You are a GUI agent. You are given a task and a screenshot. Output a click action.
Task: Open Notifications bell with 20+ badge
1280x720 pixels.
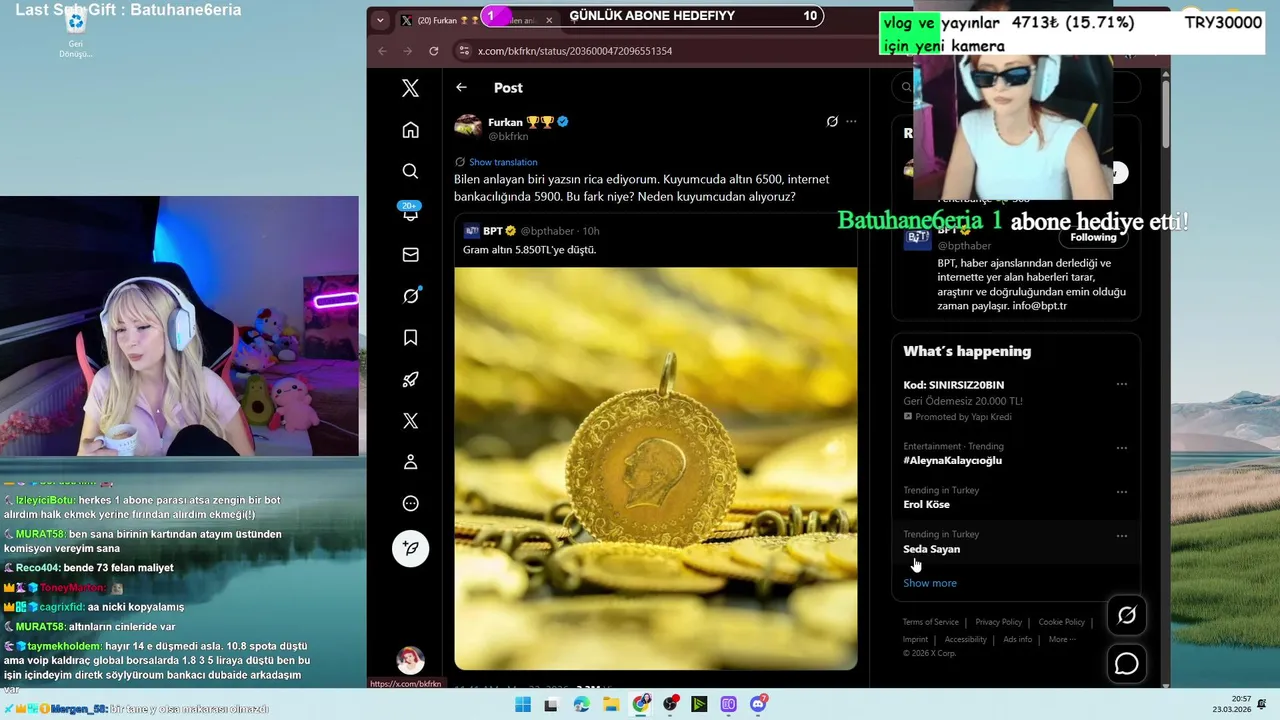(x=410, y=212)
